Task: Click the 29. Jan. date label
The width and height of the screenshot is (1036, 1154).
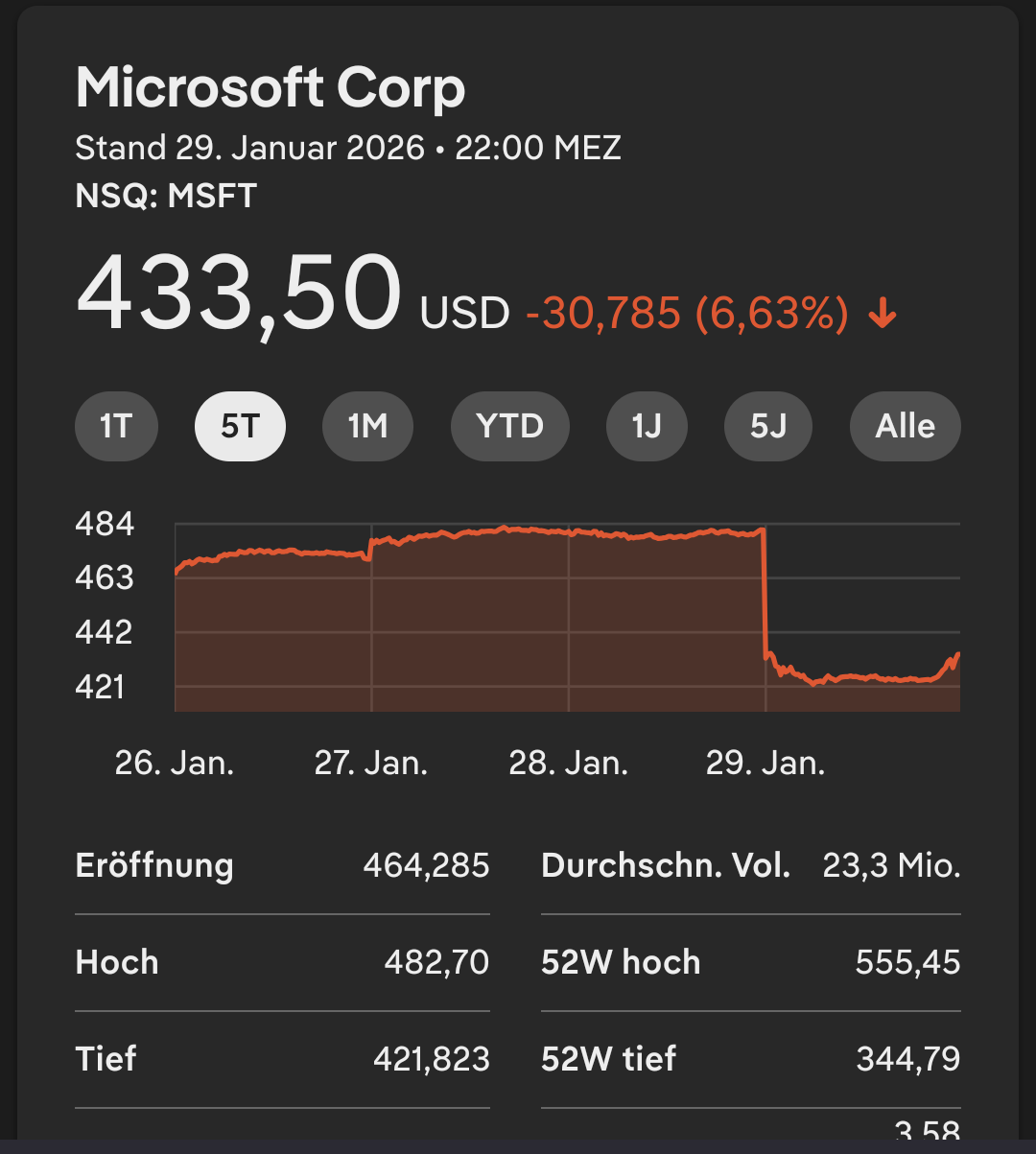Action: click(765, 764)
